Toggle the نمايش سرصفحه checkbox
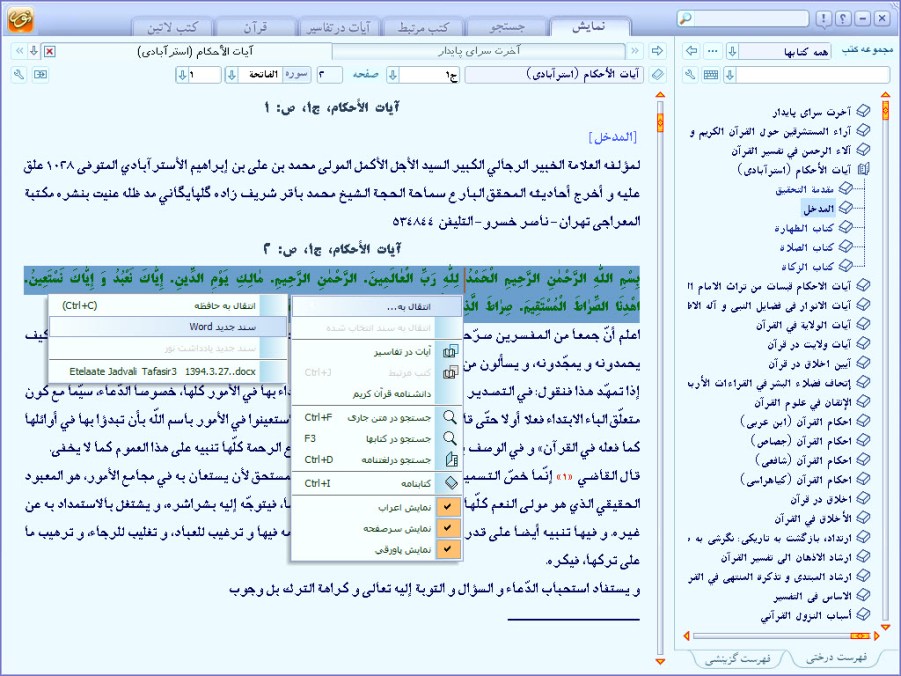Image resolution: width=901 pixels, height=676 pixels. click(448, 528)
